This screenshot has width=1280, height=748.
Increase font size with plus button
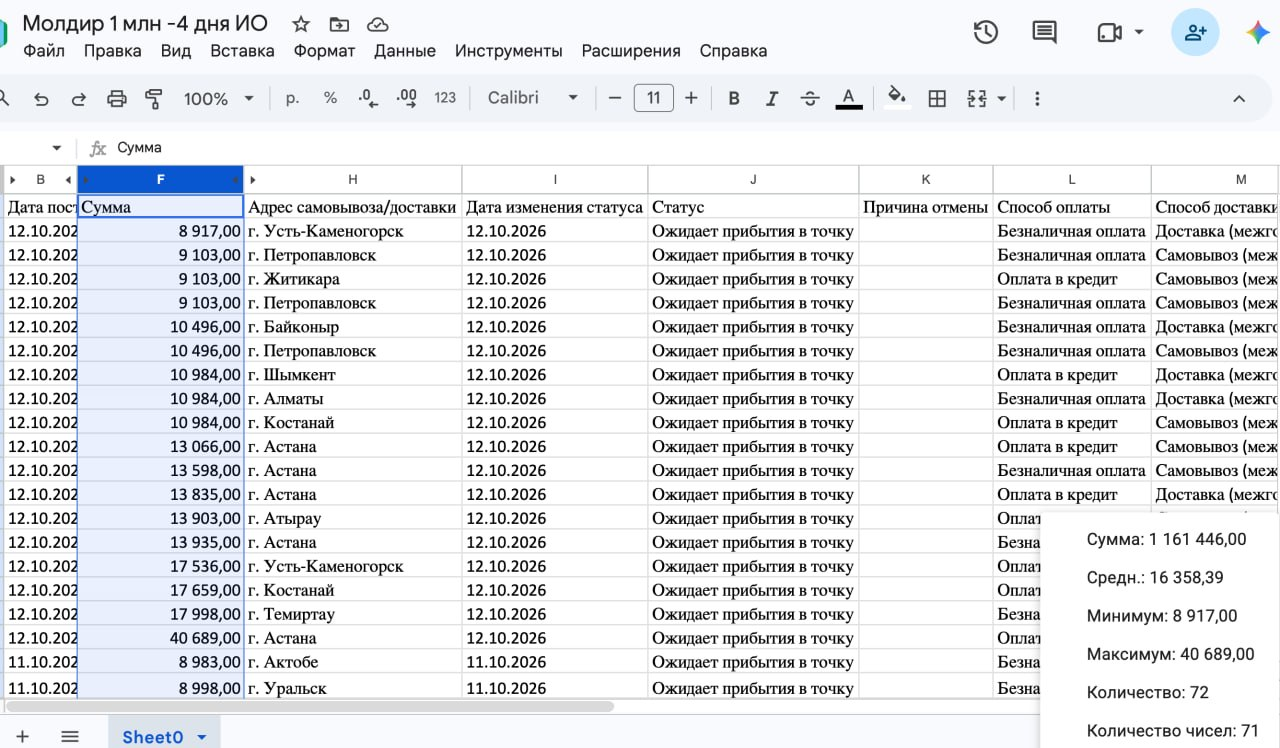(x=691, y=98)
